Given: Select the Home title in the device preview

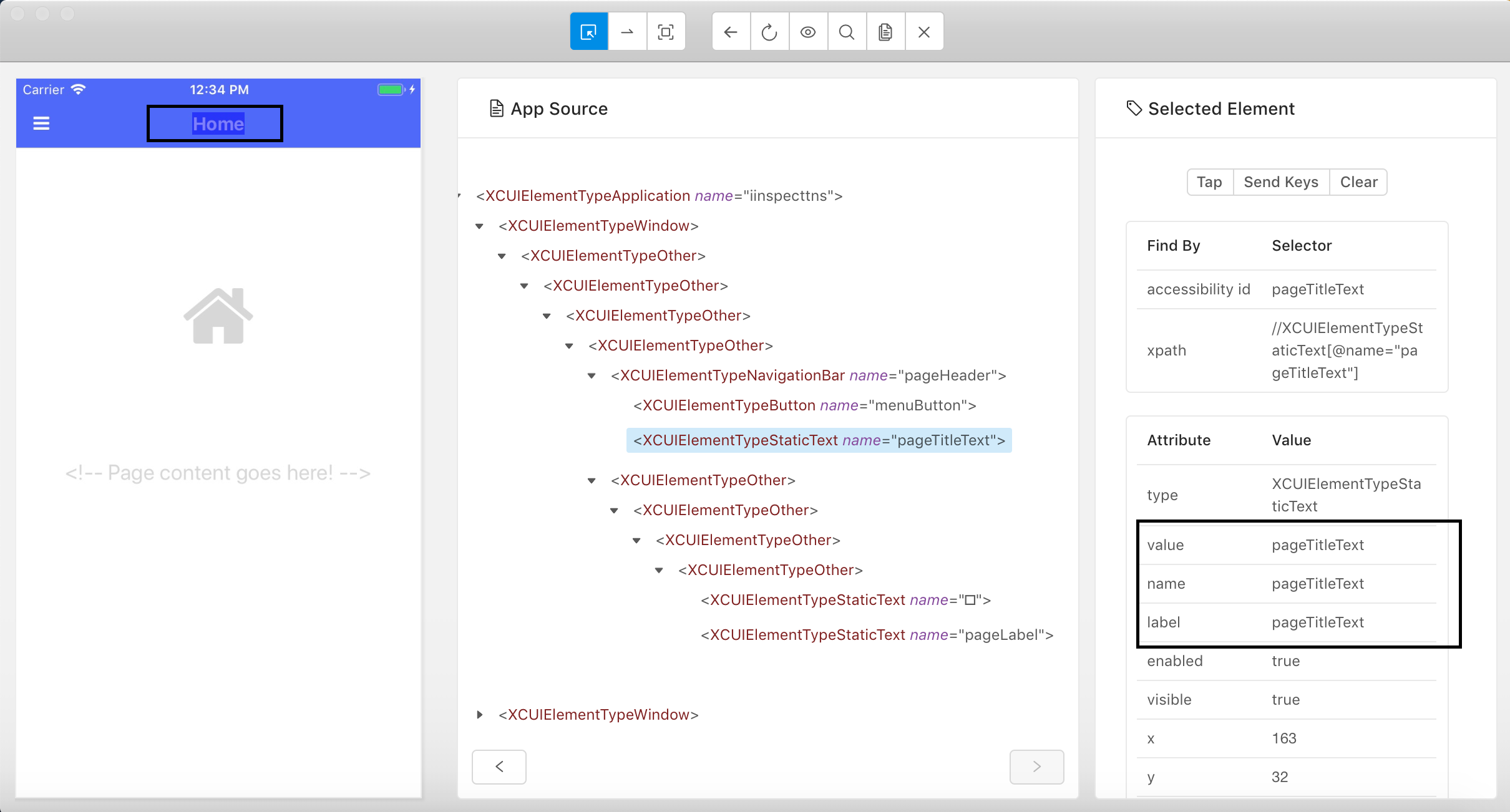Looking at the screenshot, I should (218, 123).
